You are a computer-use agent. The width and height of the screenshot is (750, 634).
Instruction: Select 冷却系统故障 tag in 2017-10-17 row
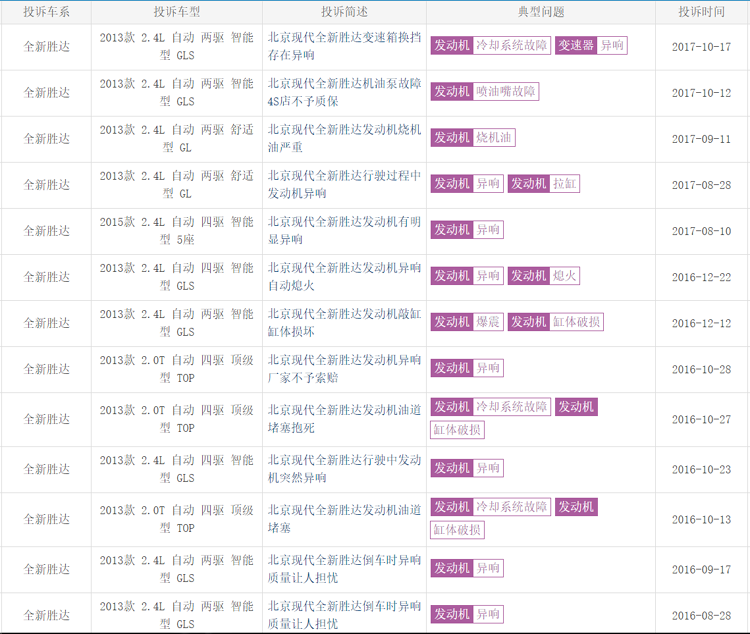click(x=491, y=45)
